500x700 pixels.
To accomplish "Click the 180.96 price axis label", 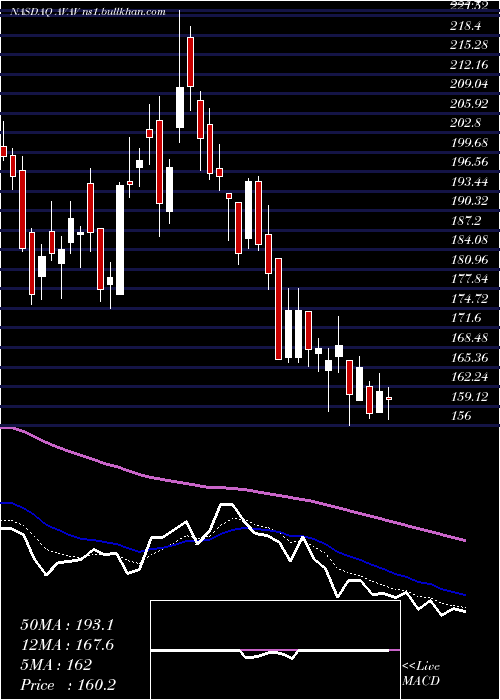I will (469, 260).
